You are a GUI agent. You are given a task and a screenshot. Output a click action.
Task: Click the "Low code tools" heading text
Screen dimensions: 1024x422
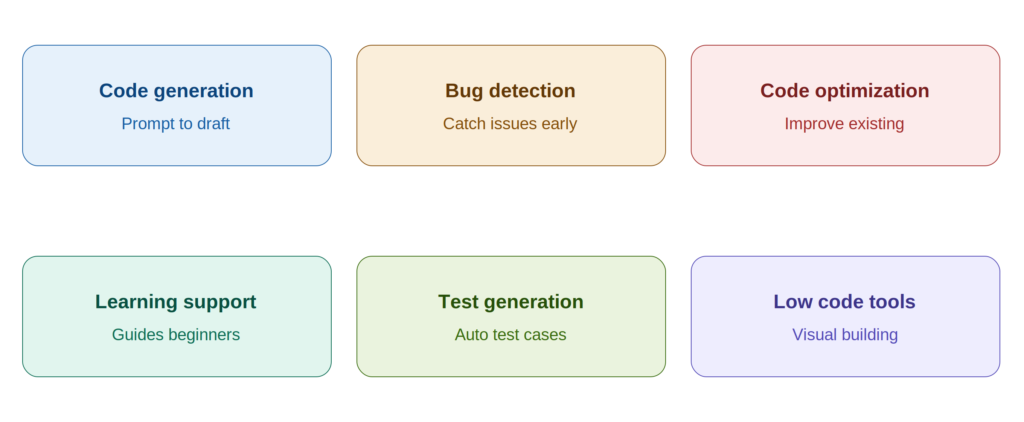click(x=844, y=302)
